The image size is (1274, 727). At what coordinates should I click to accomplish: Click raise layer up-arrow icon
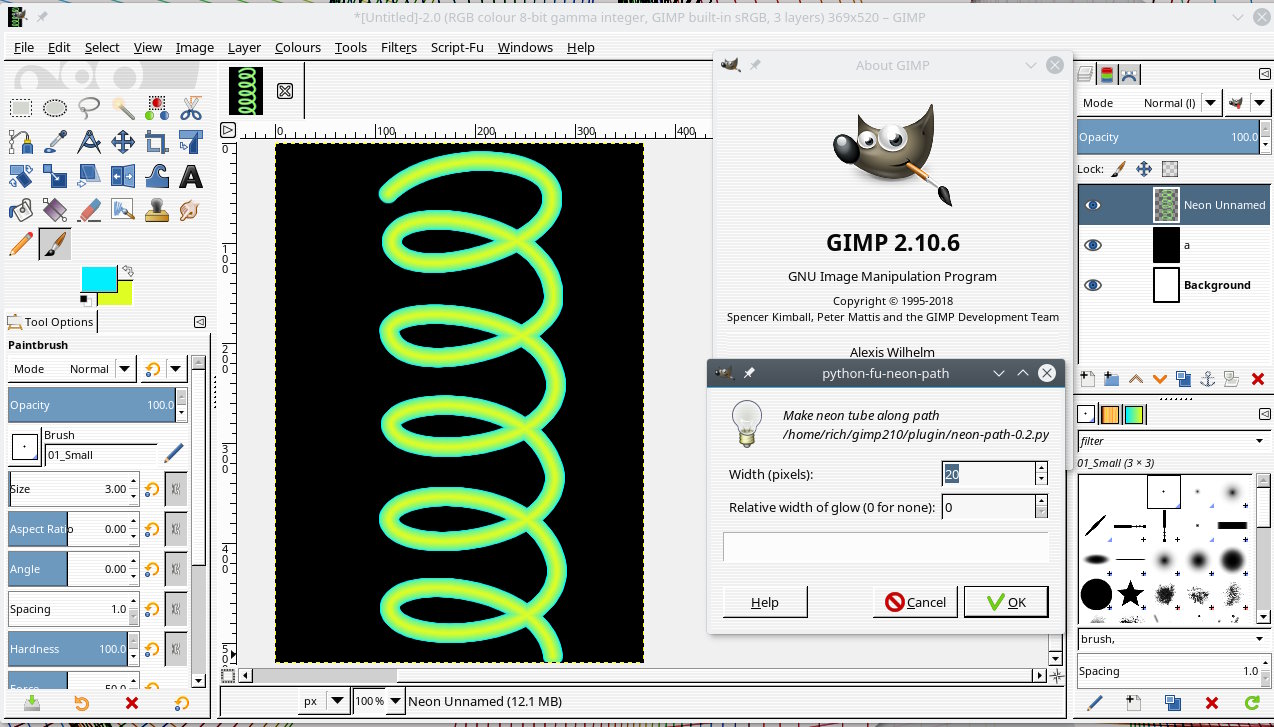(x=1135, y=379)
